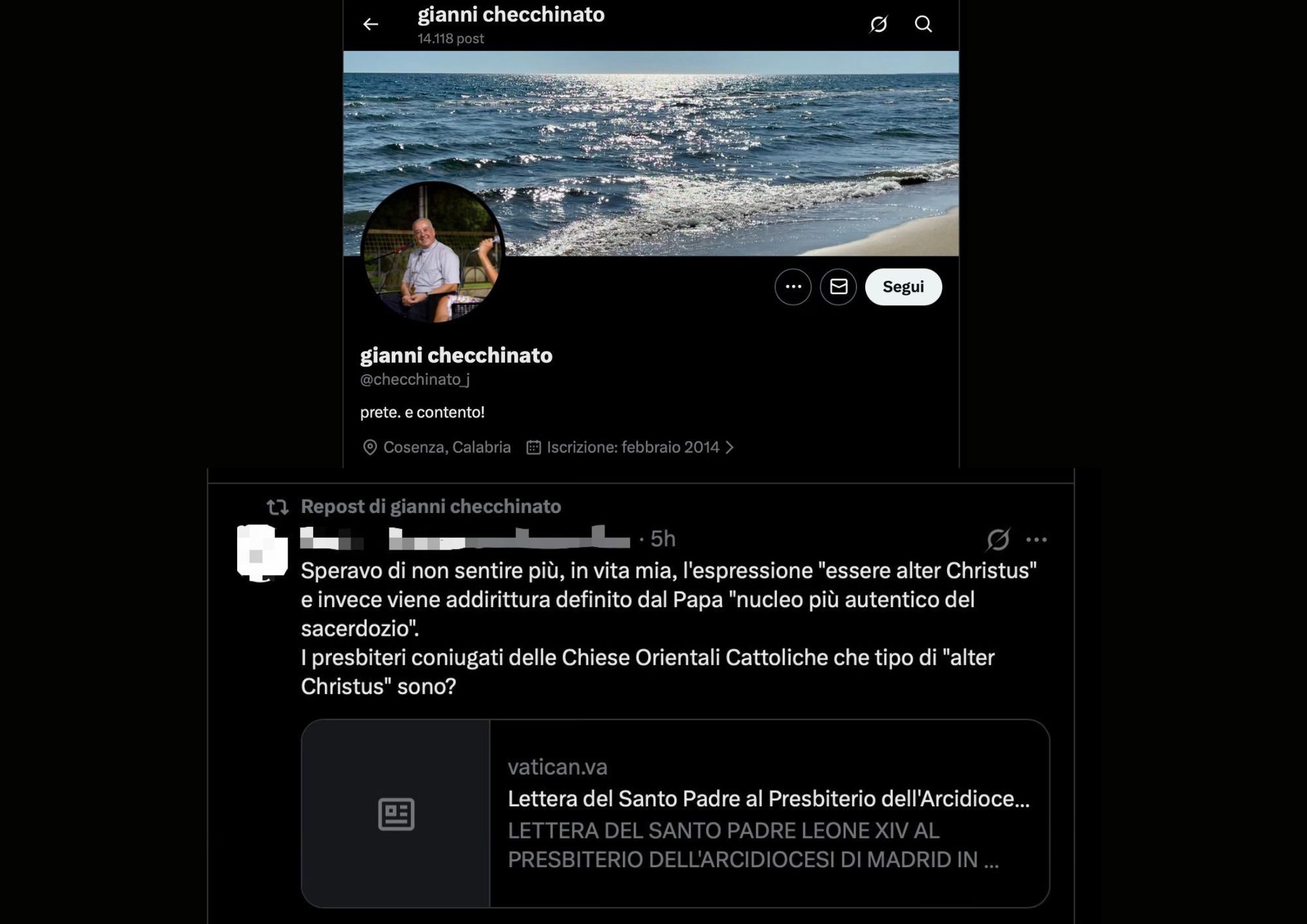
Task: Open the vatican.va link card title
Action: tap(769, 799)
